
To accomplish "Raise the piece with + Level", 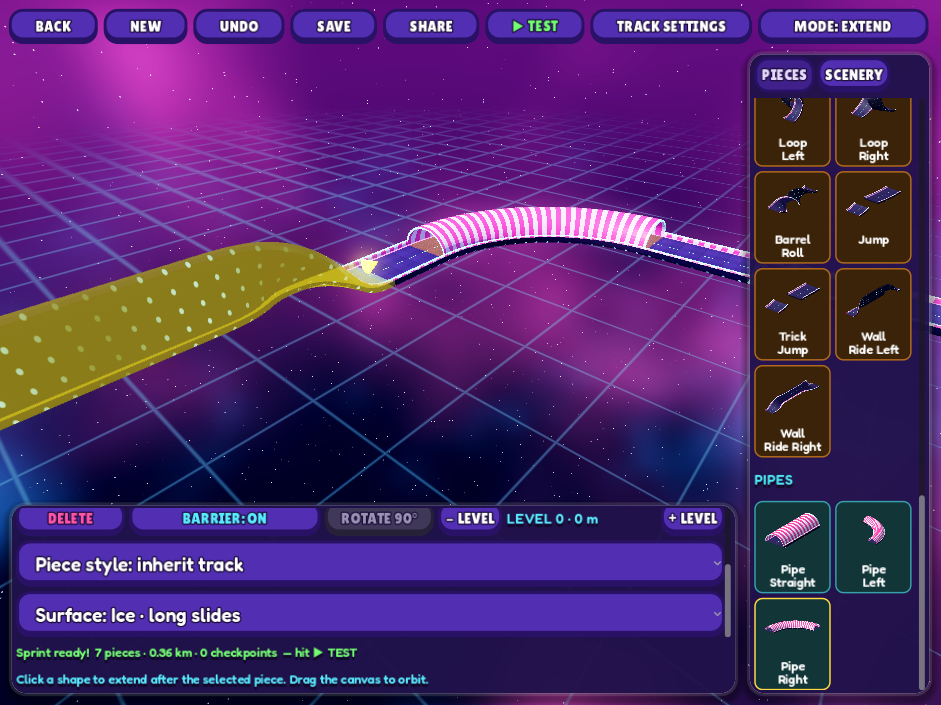I will tap(693, 518).
